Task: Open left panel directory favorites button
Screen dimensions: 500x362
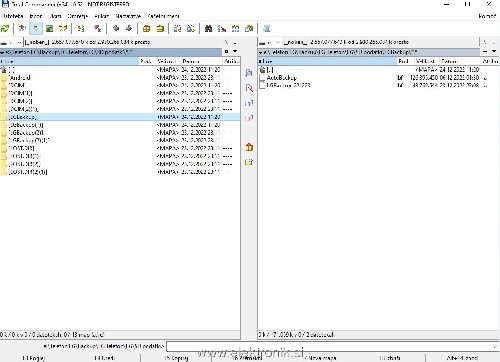Action: click(227, 51)
